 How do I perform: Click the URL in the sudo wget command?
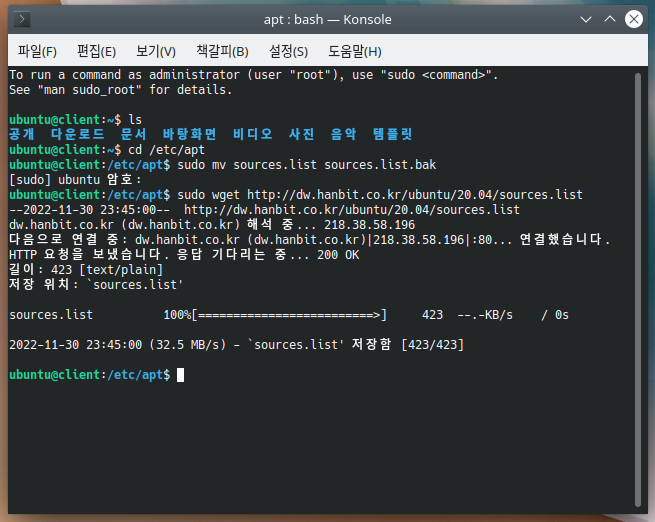[415, 195]
